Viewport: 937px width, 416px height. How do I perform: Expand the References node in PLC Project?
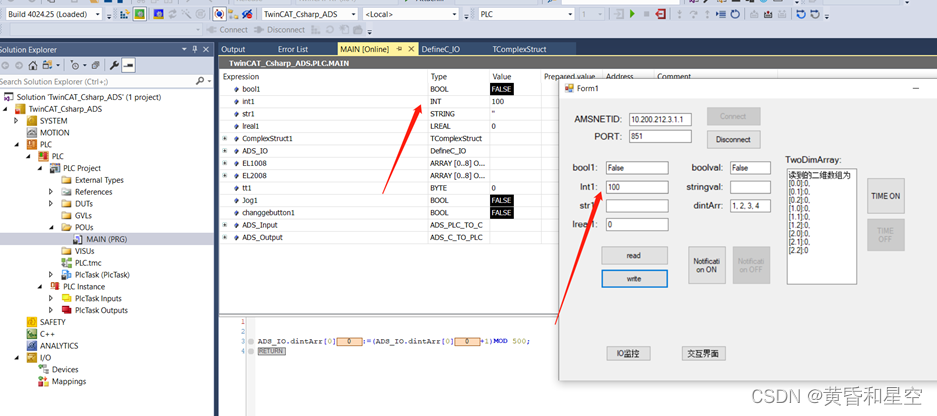click(x=51, y=192)
